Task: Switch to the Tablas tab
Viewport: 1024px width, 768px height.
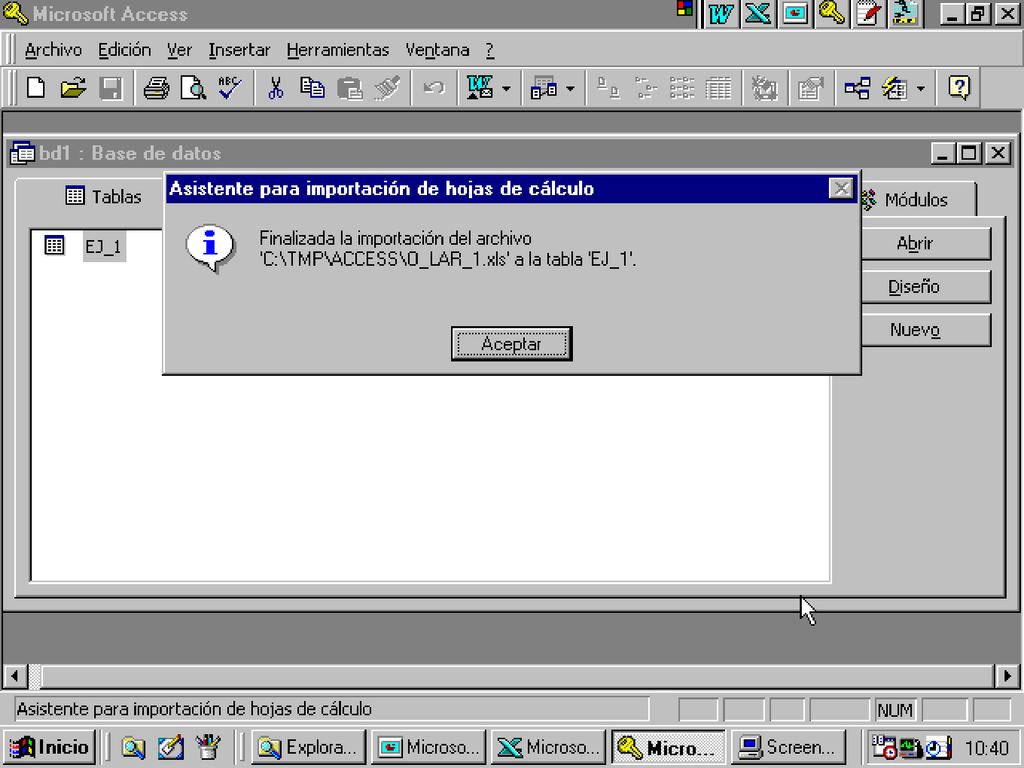Action: coord(103,196)
